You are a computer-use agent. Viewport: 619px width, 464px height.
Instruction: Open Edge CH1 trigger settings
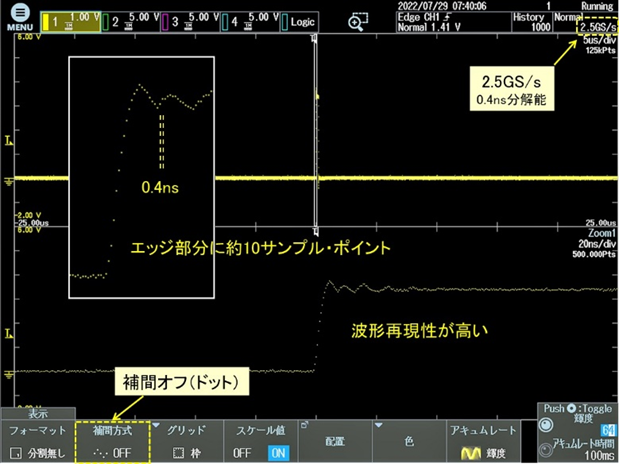(453, 22)
